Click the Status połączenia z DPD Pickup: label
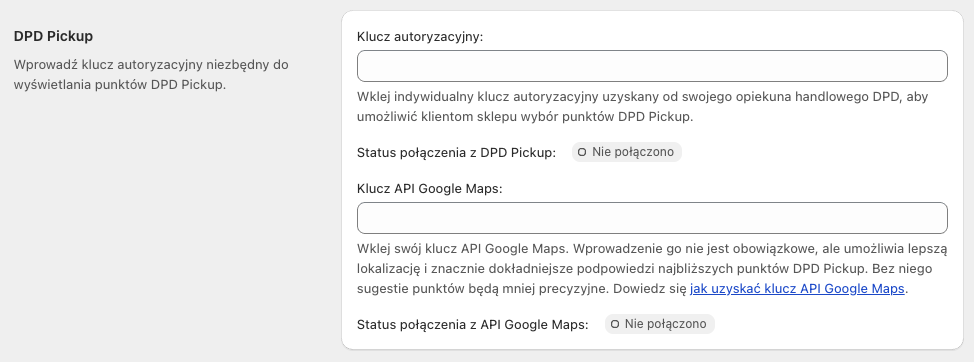The image size is (974, 362). [x=457, y=153]
